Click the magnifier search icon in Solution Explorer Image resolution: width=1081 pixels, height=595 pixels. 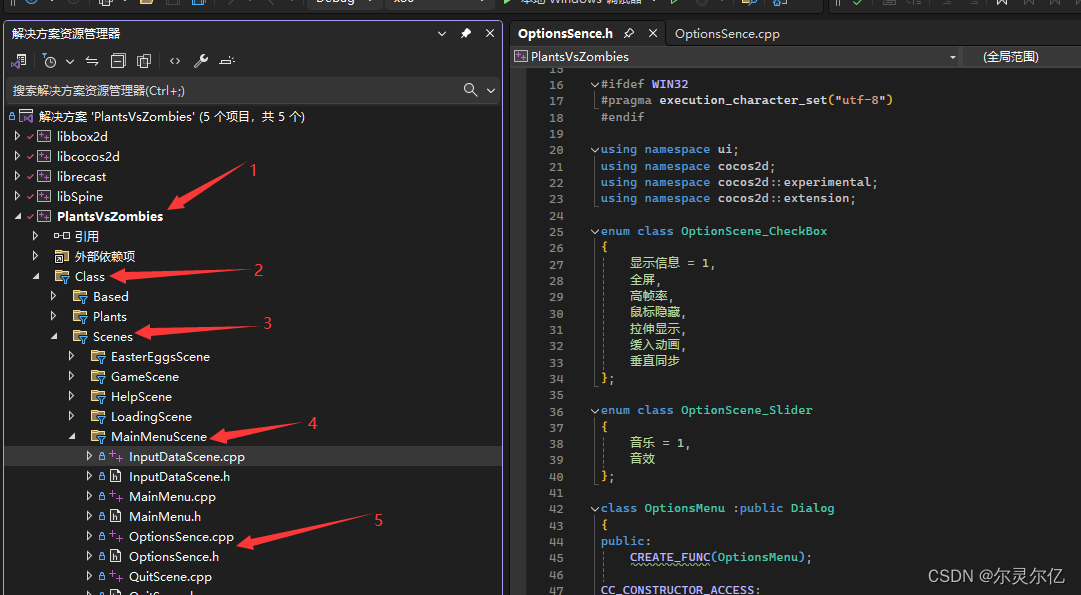pos(471,90)
